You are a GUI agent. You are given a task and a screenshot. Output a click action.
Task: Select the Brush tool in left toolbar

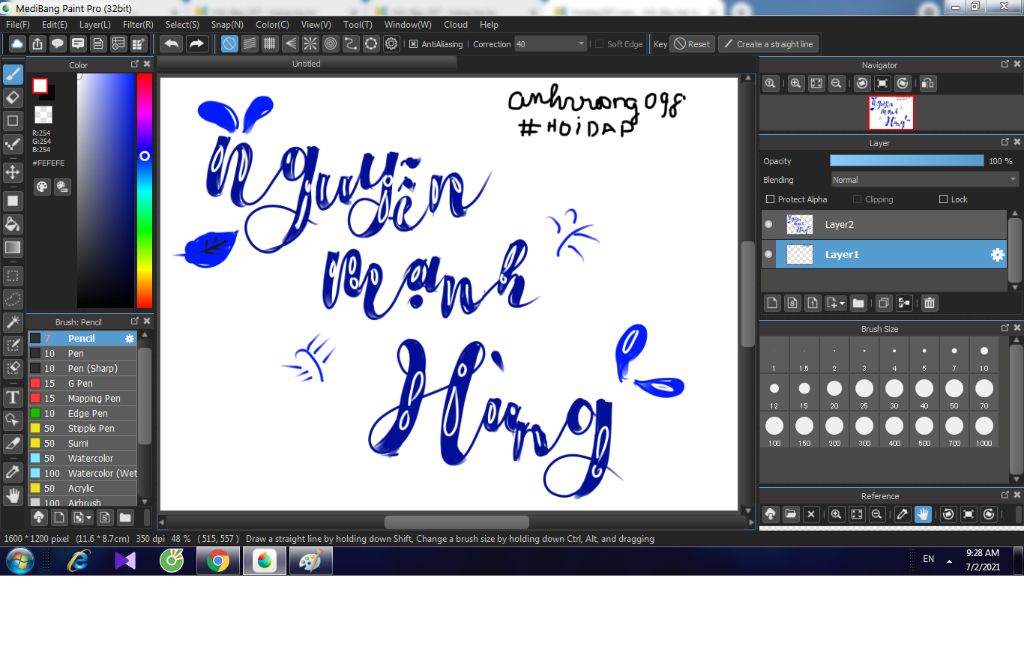point(12,74)
